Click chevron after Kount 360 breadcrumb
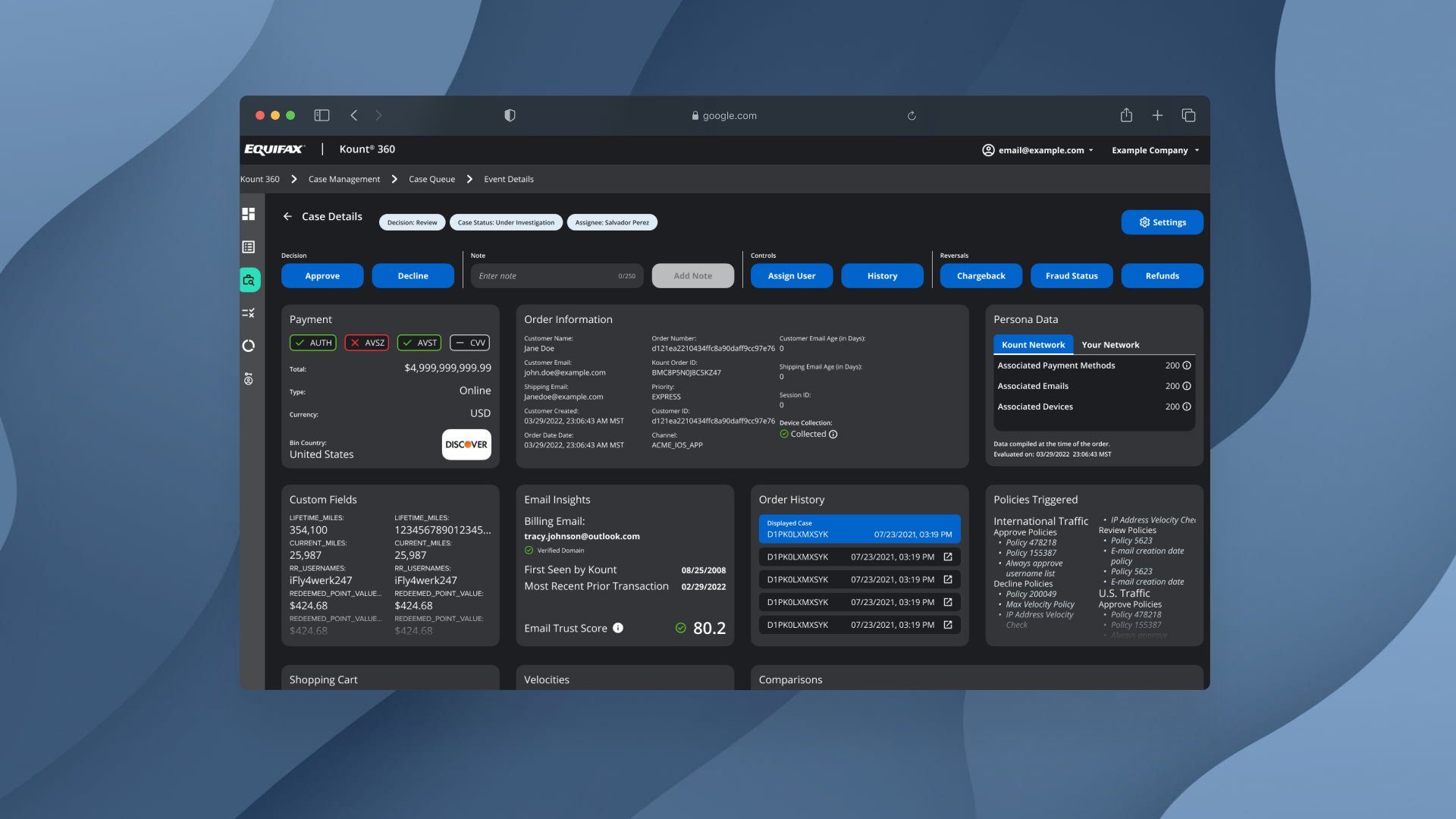This screenshot has width=1456, height=819. [294, 179]
